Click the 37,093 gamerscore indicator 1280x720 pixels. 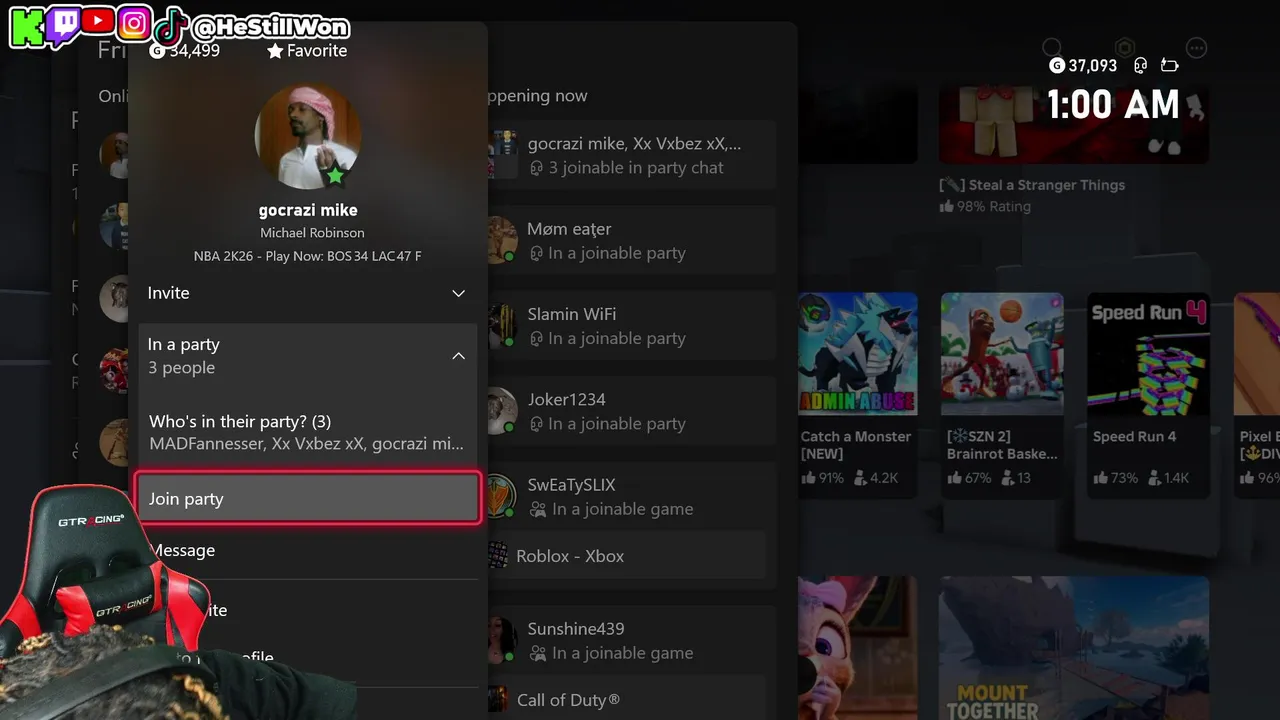click(1083, 65)
